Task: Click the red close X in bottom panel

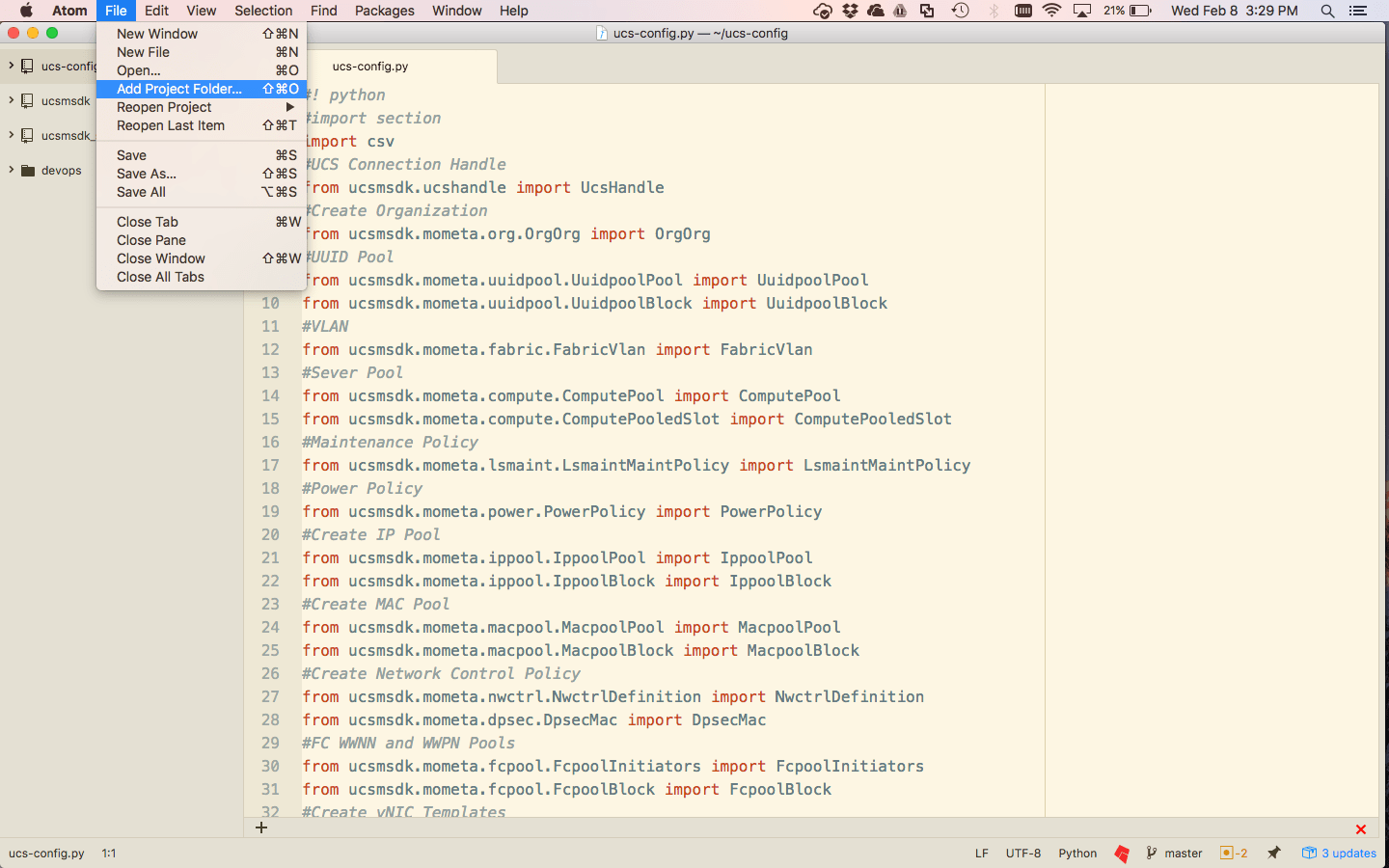Action: pyautogui.click(x=1360, y=829)
